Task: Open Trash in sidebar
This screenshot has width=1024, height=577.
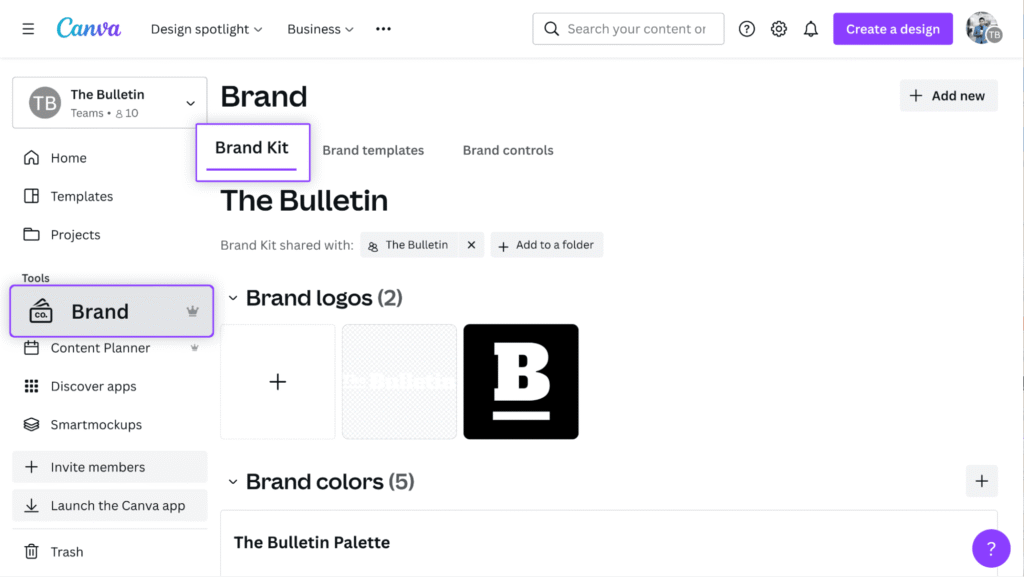Action: click(67, 552)
